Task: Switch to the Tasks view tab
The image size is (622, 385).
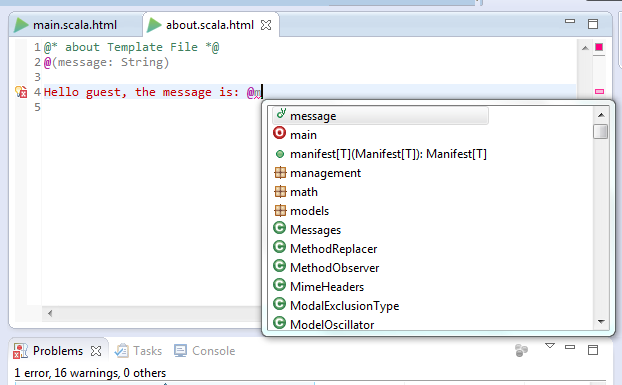Action: tap(138, 351)
